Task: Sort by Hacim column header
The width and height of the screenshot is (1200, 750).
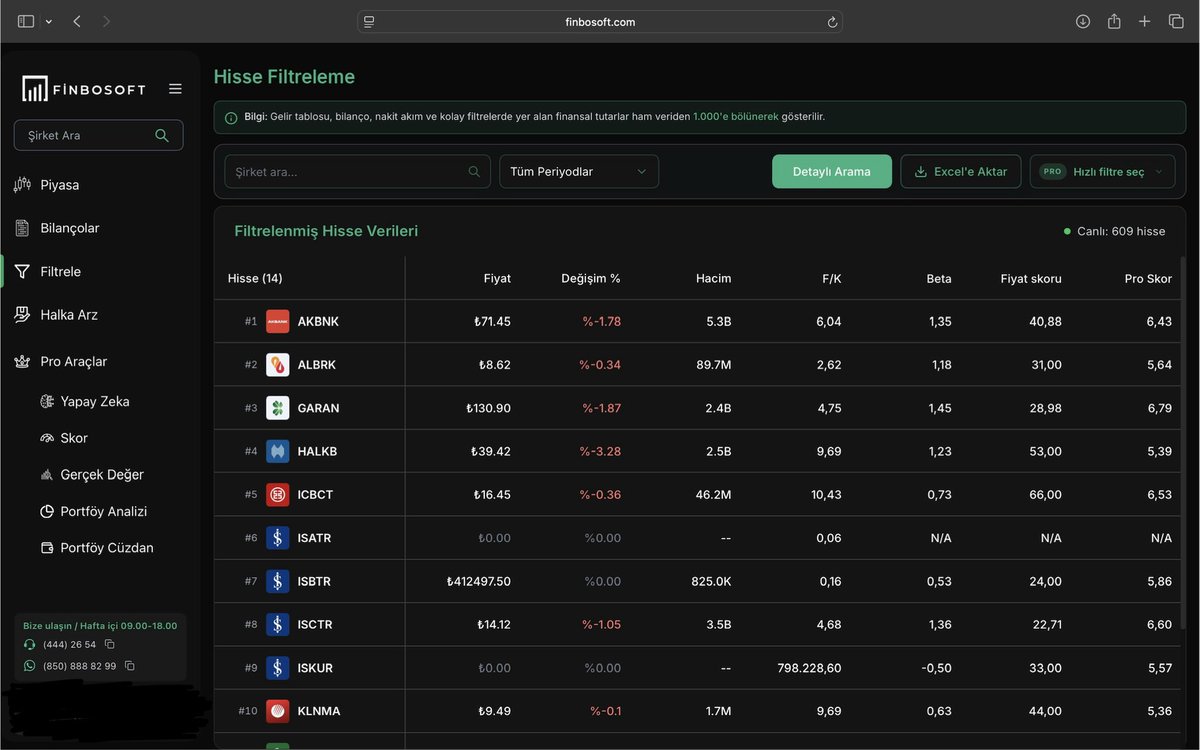Action: tap(714, 278)
